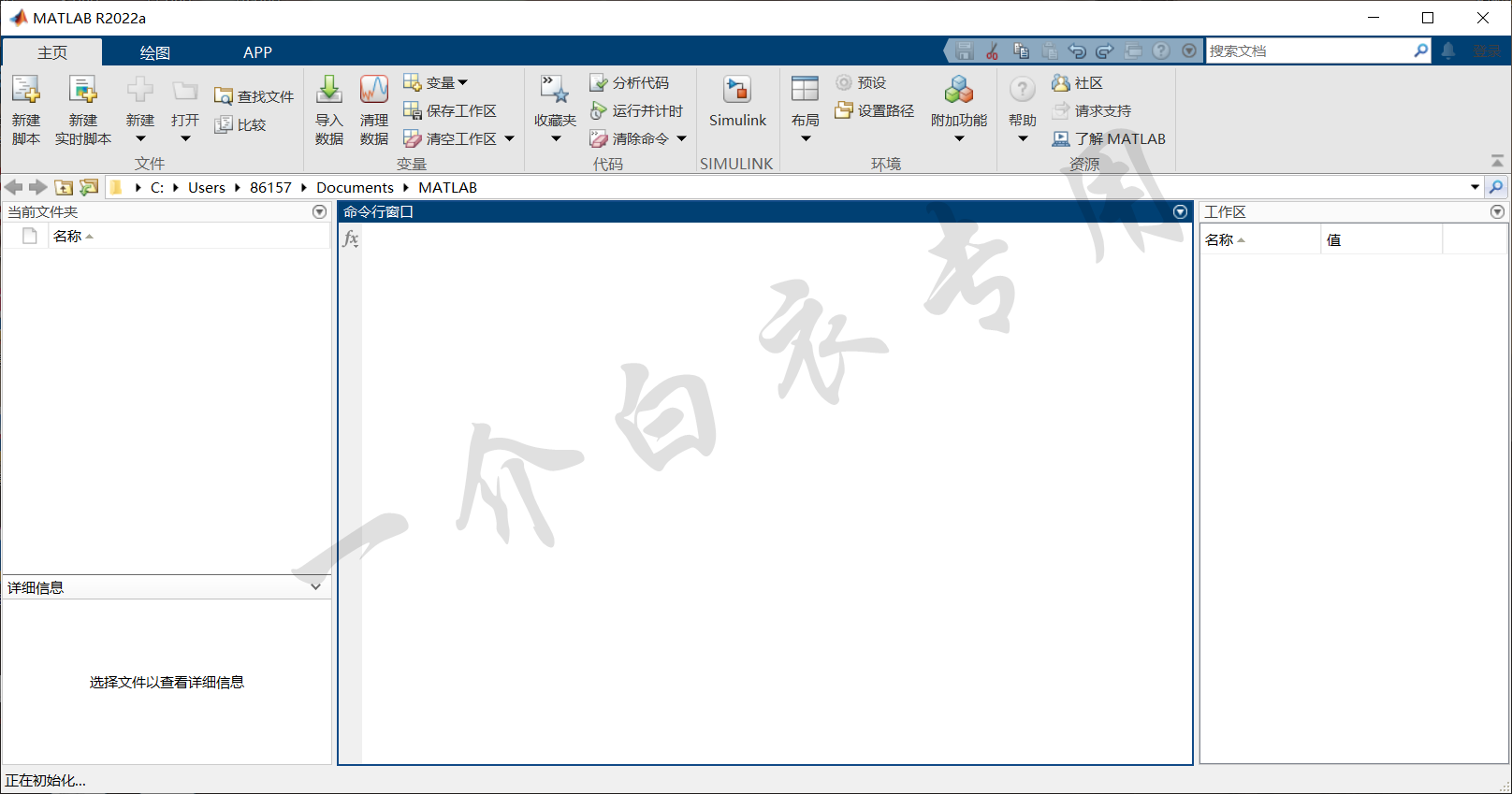1512x794 pixels.
Task: Expand the arrow under 附加功能
Action: click(959, 139)
